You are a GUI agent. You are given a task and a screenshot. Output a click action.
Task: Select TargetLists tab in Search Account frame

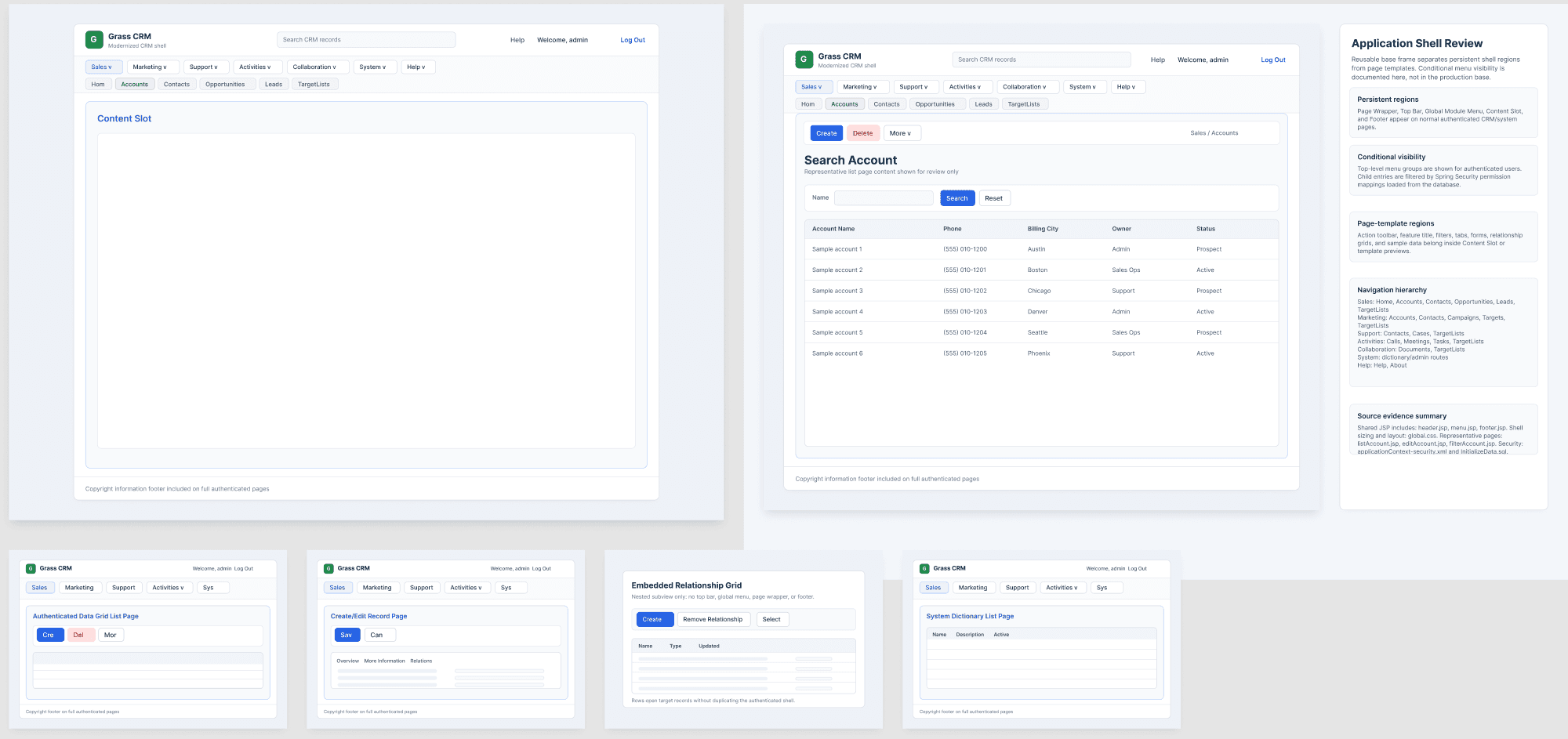(x=1024, y=104)
